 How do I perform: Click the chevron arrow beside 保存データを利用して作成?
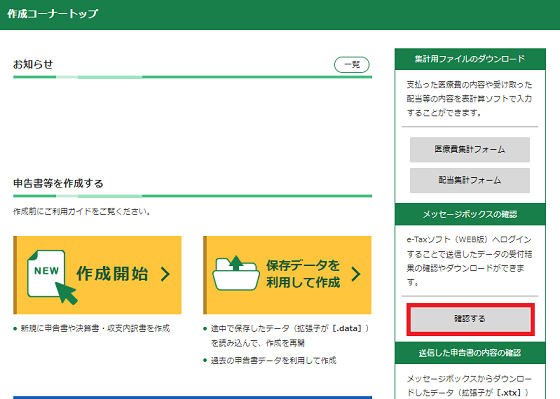[356, 274]
